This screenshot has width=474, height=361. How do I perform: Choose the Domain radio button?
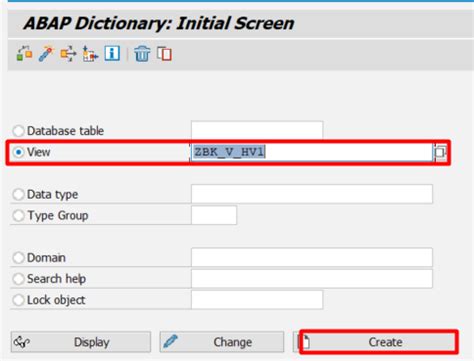(x=18, y=257)
